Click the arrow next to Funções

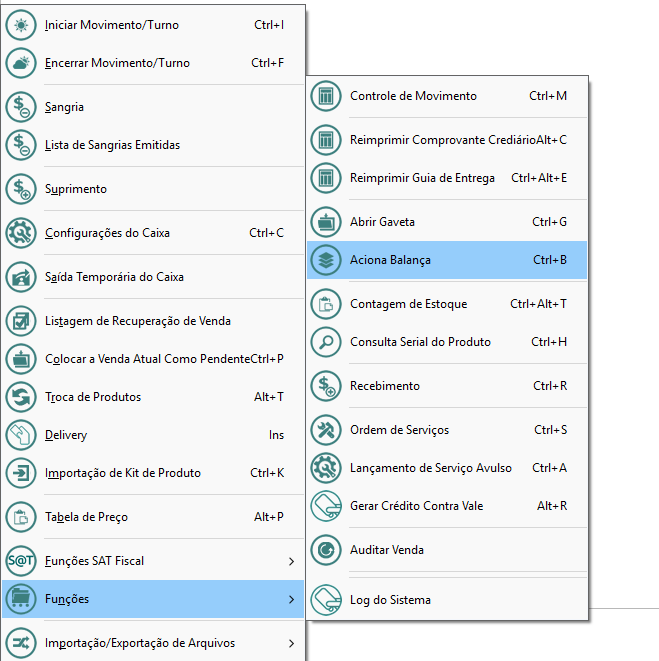tap(291, 599)
